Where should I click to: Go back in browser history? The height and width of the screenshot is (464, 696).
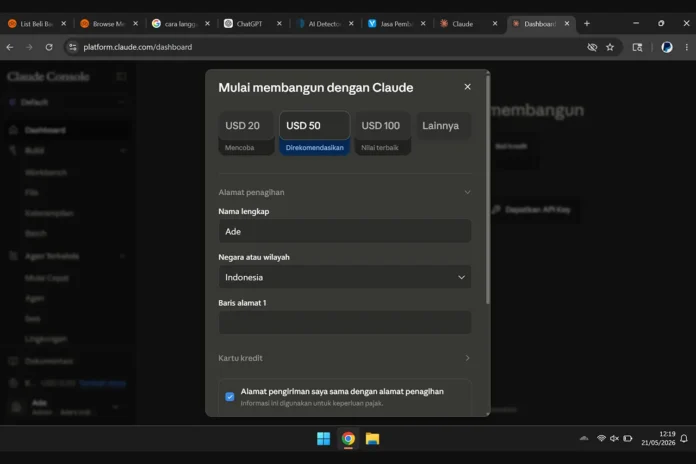coord(10,47)
